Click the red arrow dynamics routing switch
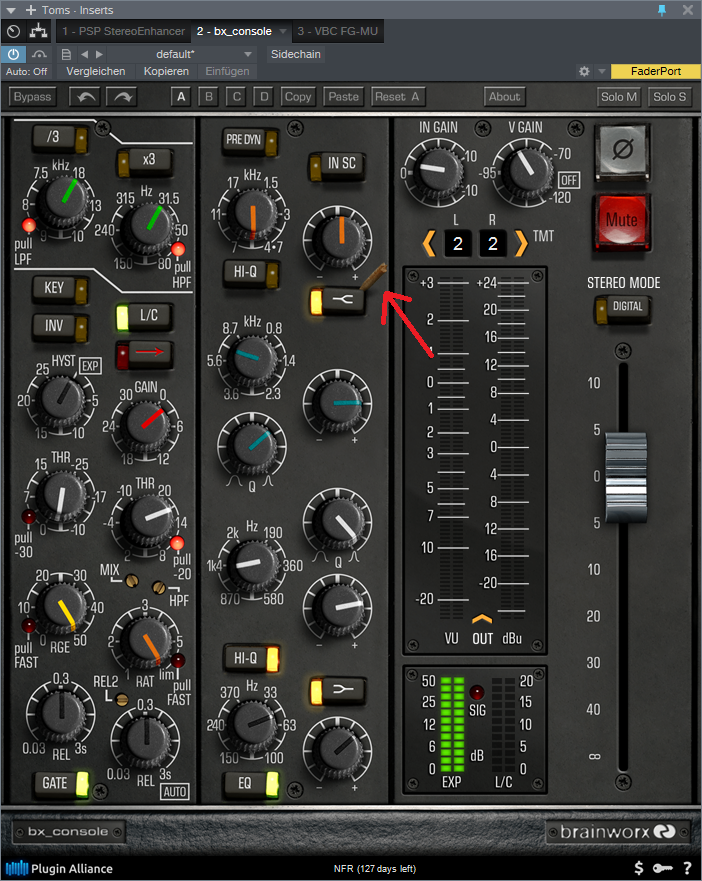 pyautogui.click(x=144, y=353)
